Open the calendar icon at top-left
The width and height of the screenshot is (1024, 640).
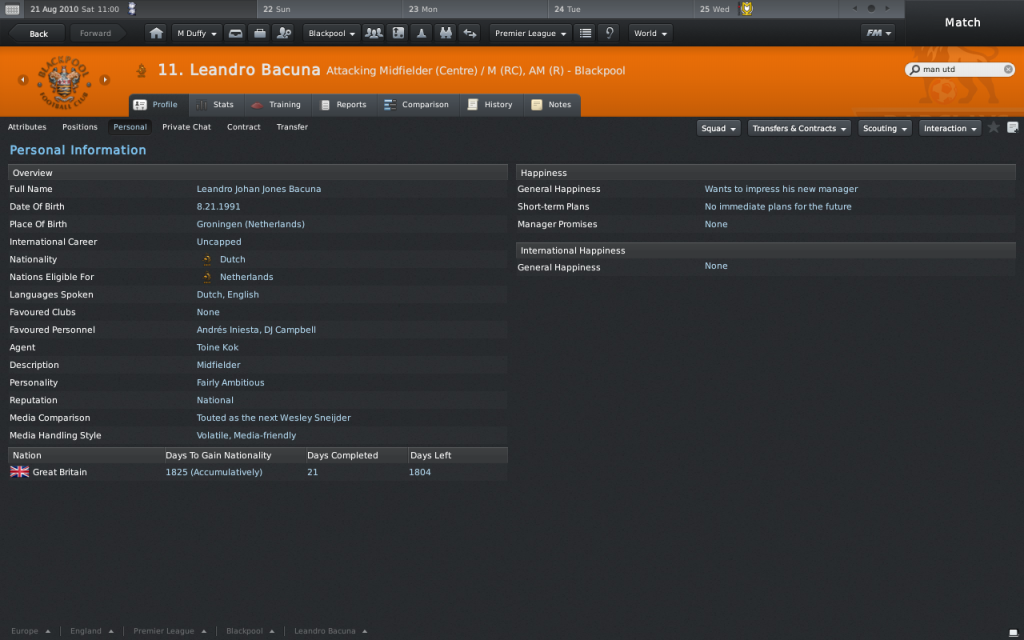coord(12,9)
